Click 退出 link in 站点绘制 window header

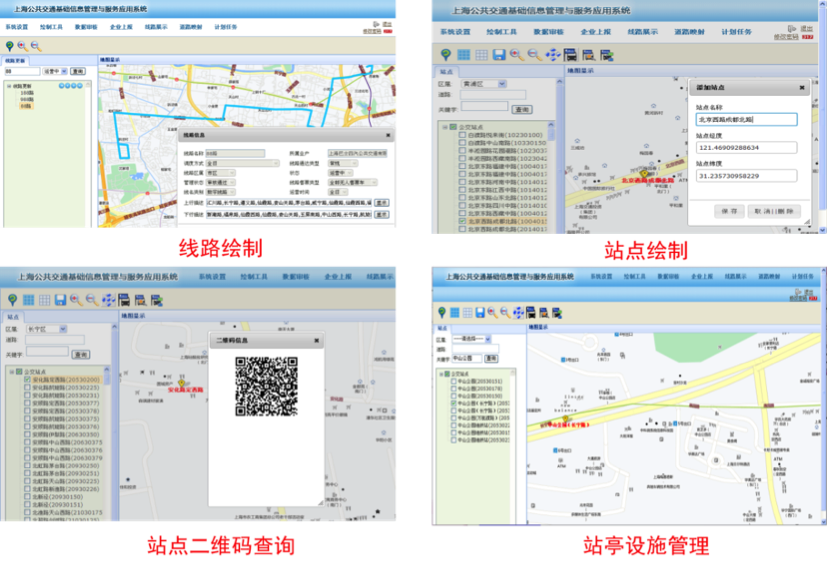coord(806,28)
